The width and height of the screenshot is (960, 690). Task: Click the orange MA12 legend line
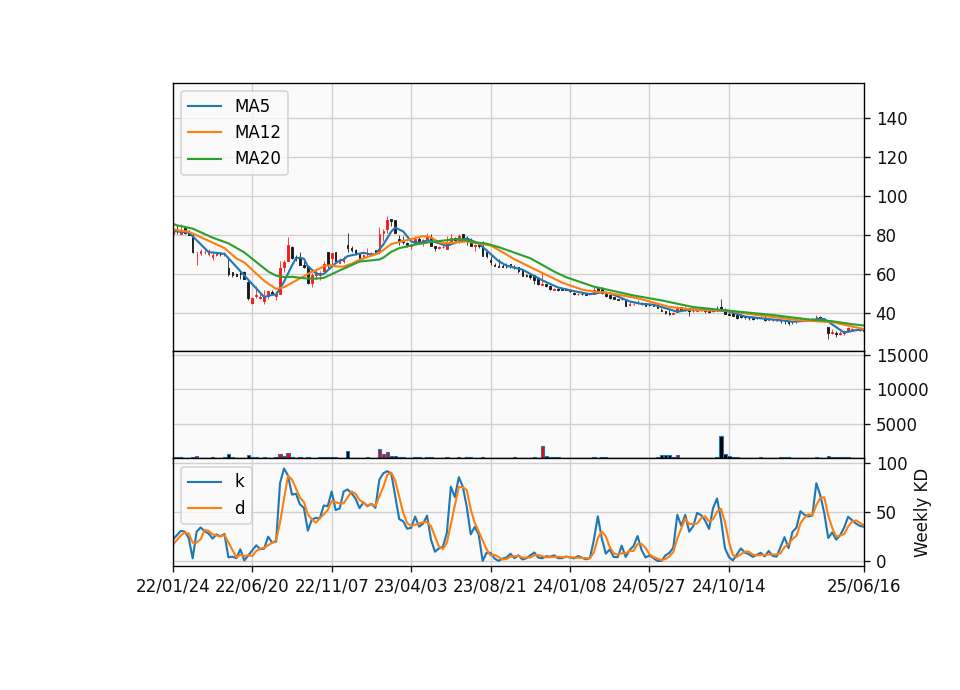(x=204, y=132)
